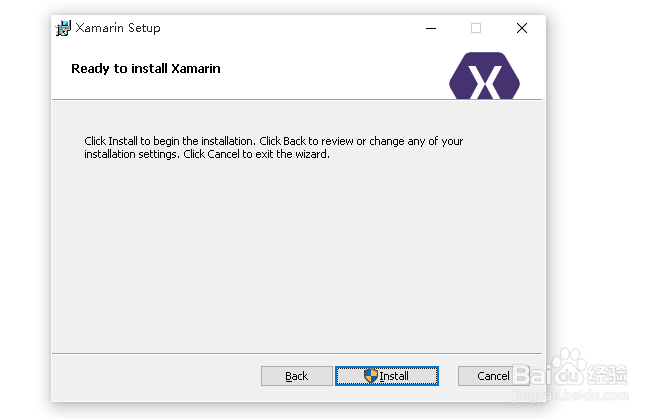Click the separator line above the footer buttons
This screenshot has width=668, height=419.
(298, 353)
